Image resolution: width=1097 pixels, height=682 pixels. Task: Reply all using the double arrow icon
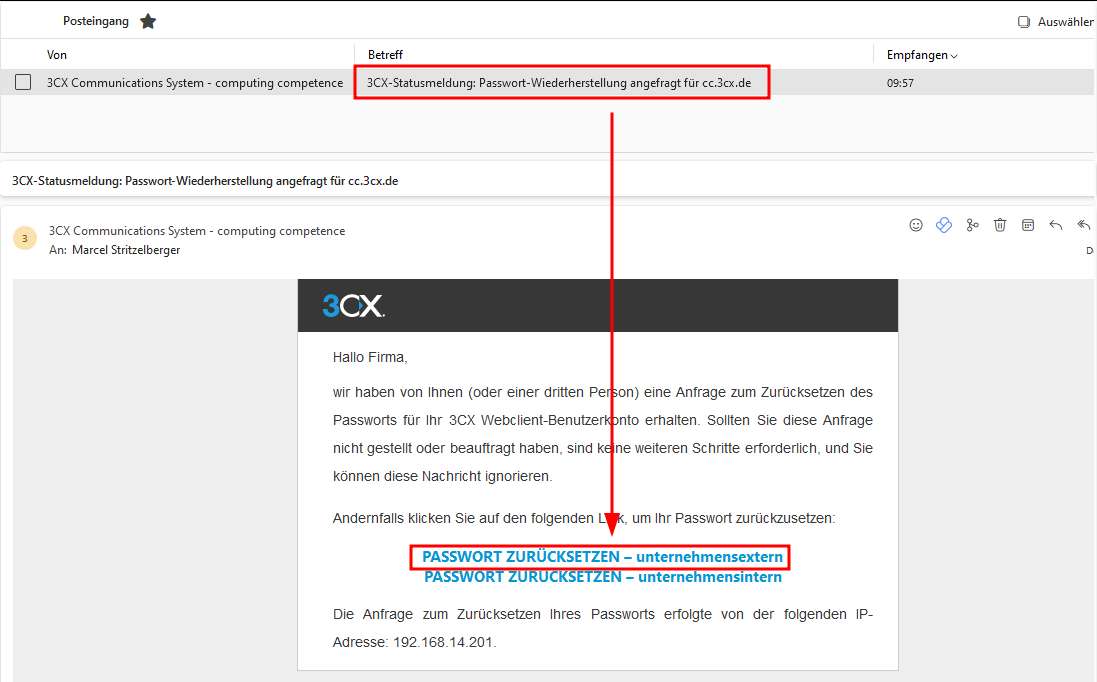pos(1084,225)
